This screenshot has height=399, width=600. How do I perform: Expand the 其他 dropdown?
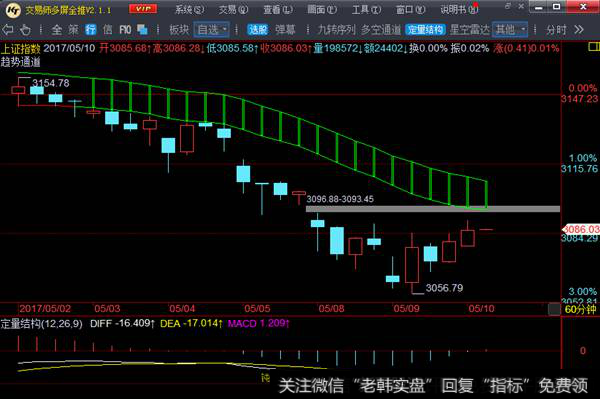click(x=510, y=29)
